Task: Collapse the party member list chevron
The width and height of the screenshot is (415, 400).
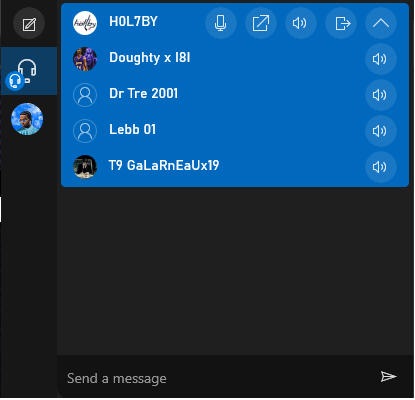Action: [x=381, y=23]
